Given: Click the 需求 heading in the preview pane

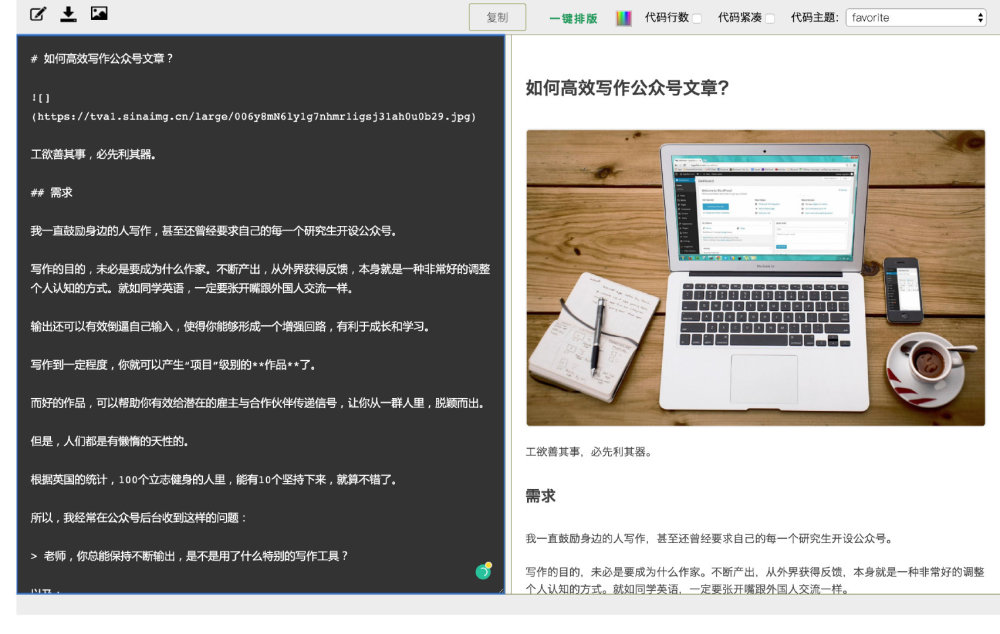Looking at the screenshot, I should [540, 496].
